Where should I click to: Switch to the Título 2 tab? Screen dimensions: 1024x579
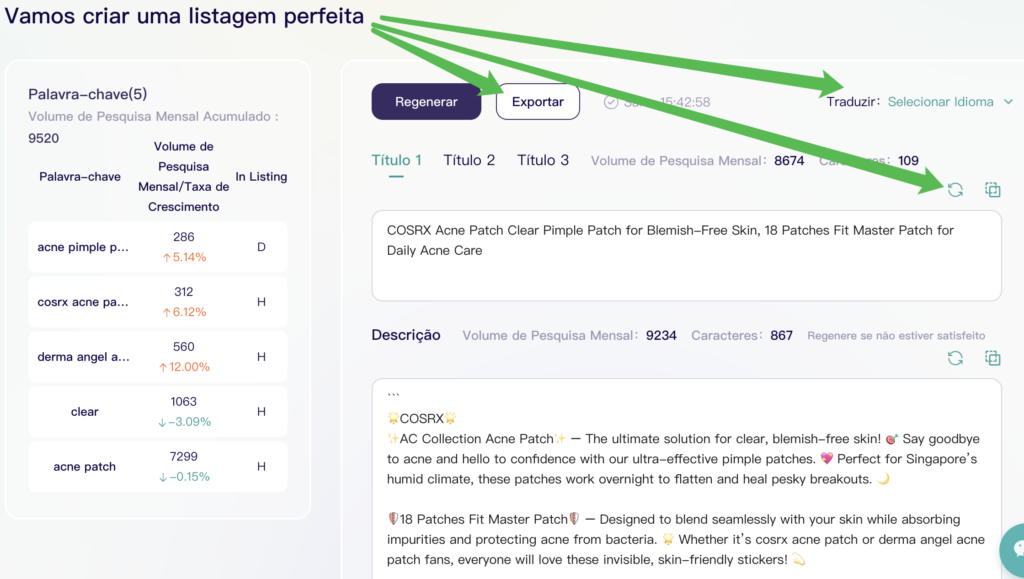[469, 160]
